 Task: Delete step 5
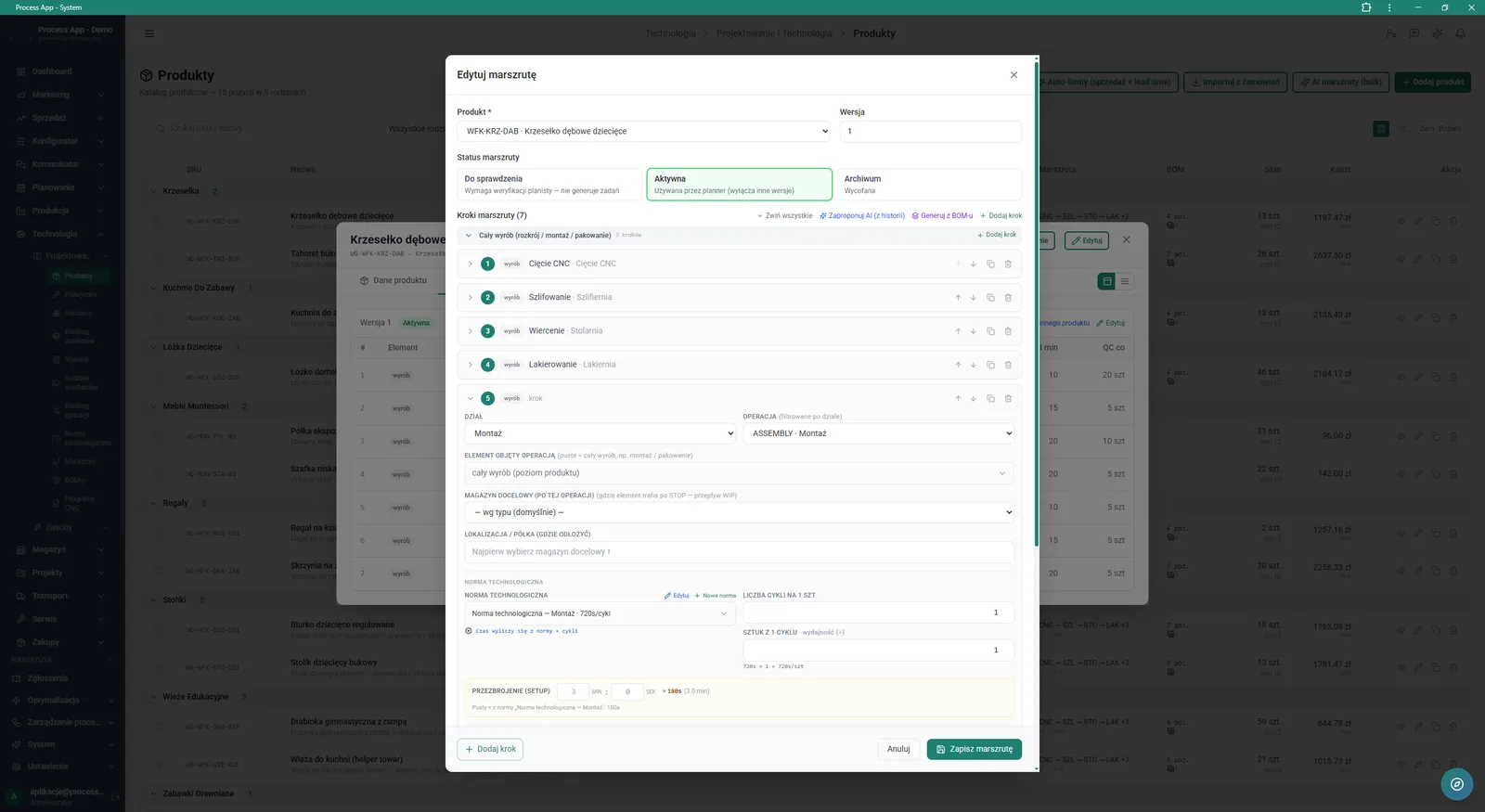tap(1008, 398)
